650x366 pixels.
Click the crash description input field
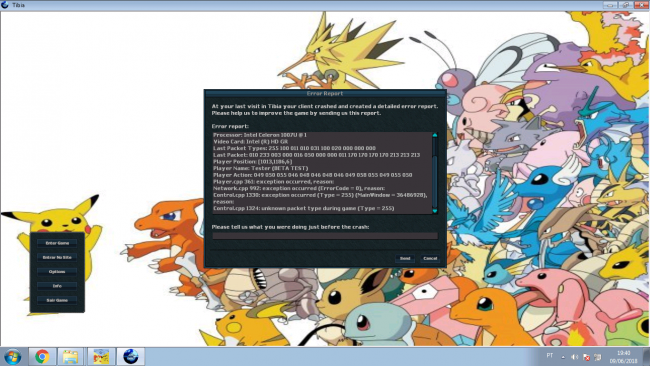coord(325,235)
